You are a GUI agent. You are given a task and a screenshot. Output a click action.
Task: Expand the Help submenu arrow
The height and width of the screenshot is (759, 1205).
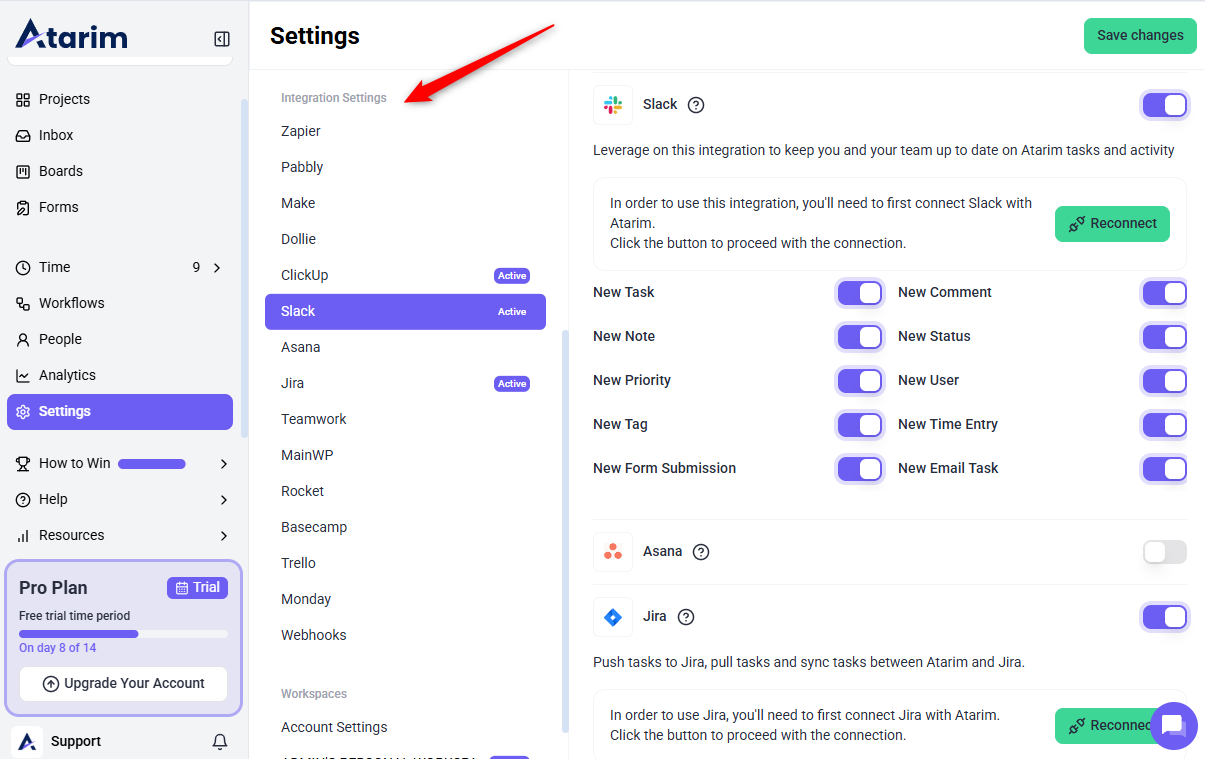223,500
